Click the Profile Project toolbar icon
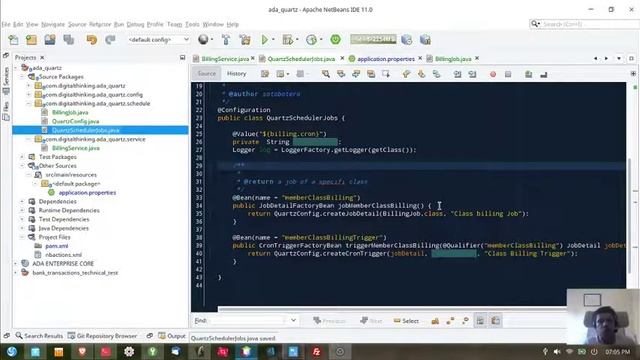The width and height of the screenshot is (640, 360). pyautogui.click(x=311, y=40)
